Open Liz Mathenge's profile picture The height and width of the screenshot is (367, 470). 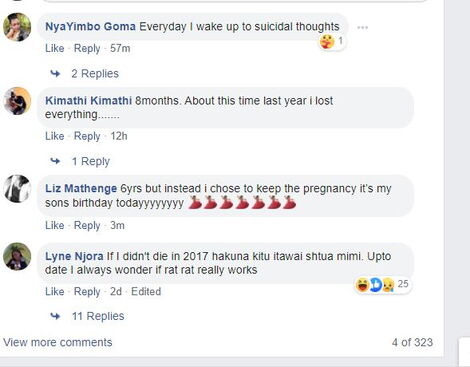click(17, 189)
